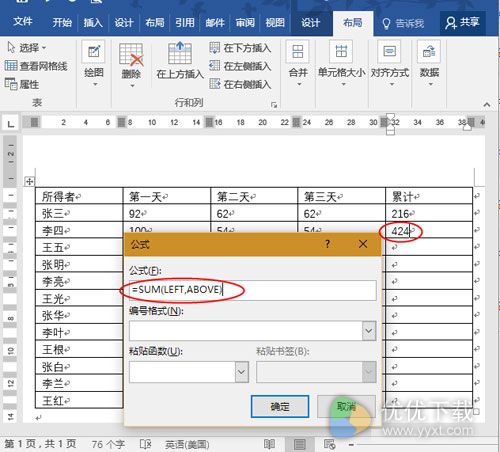The height and width of the screenshot is (452, 500).
Task: Expand the 删除 dropdown arrow
Action: coord(132,86)
